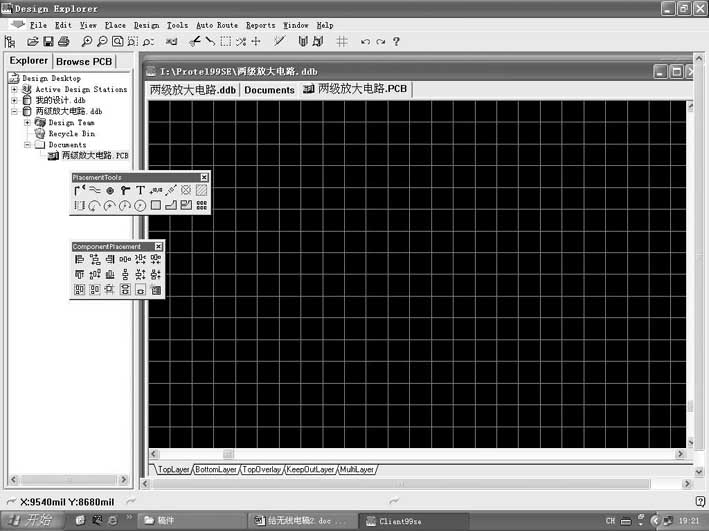Click the Open document folder icon
The width and height of the screenshot is (709, 531).
pyautogui.click(x=33, y=42)
